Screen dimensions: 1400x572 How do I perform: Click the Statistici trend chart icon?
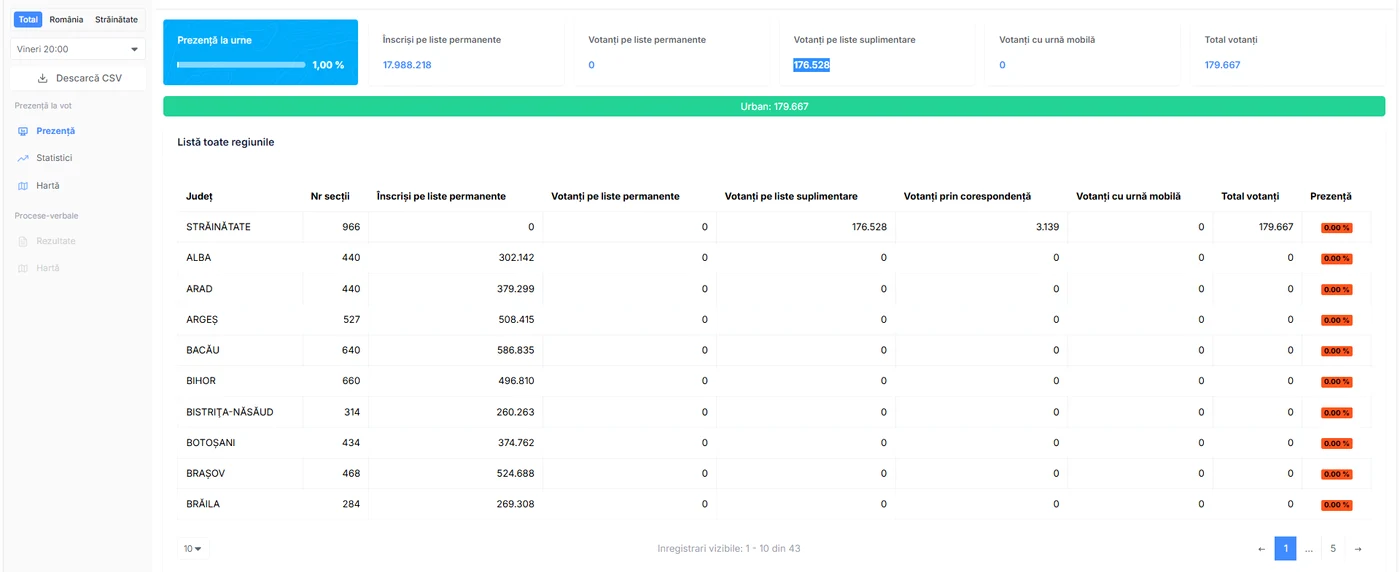(x=23, y=158)
